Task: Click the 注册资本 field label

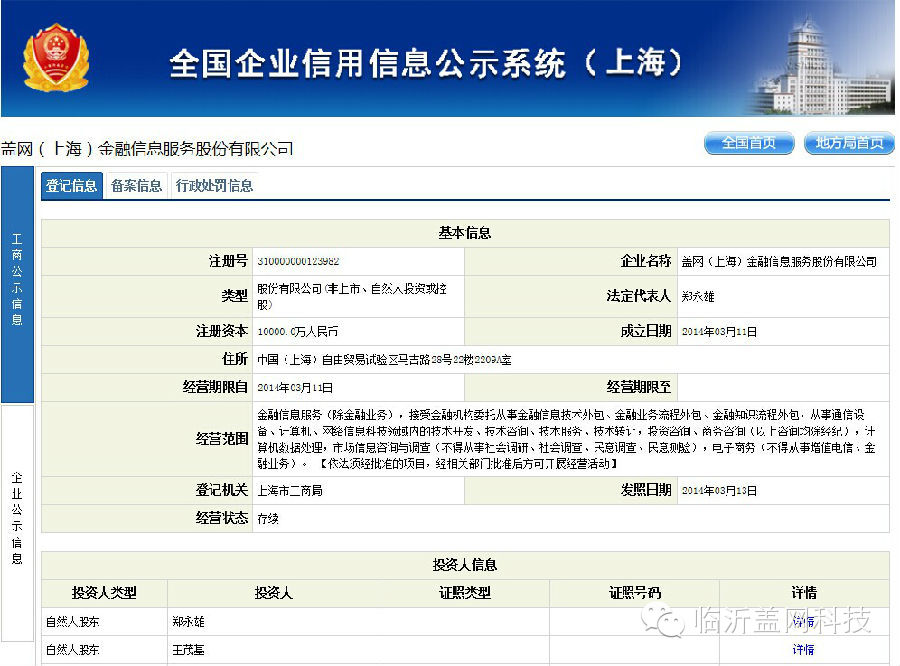Action: point(222,331)
